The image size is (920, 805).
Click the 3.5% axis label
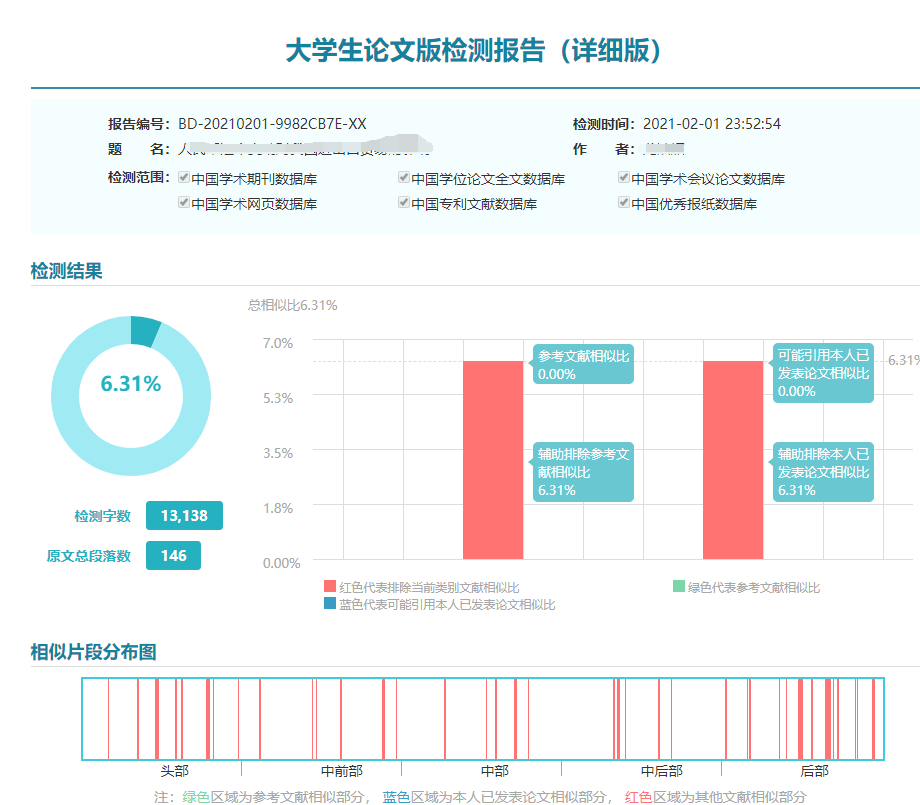tap(278, 453)
